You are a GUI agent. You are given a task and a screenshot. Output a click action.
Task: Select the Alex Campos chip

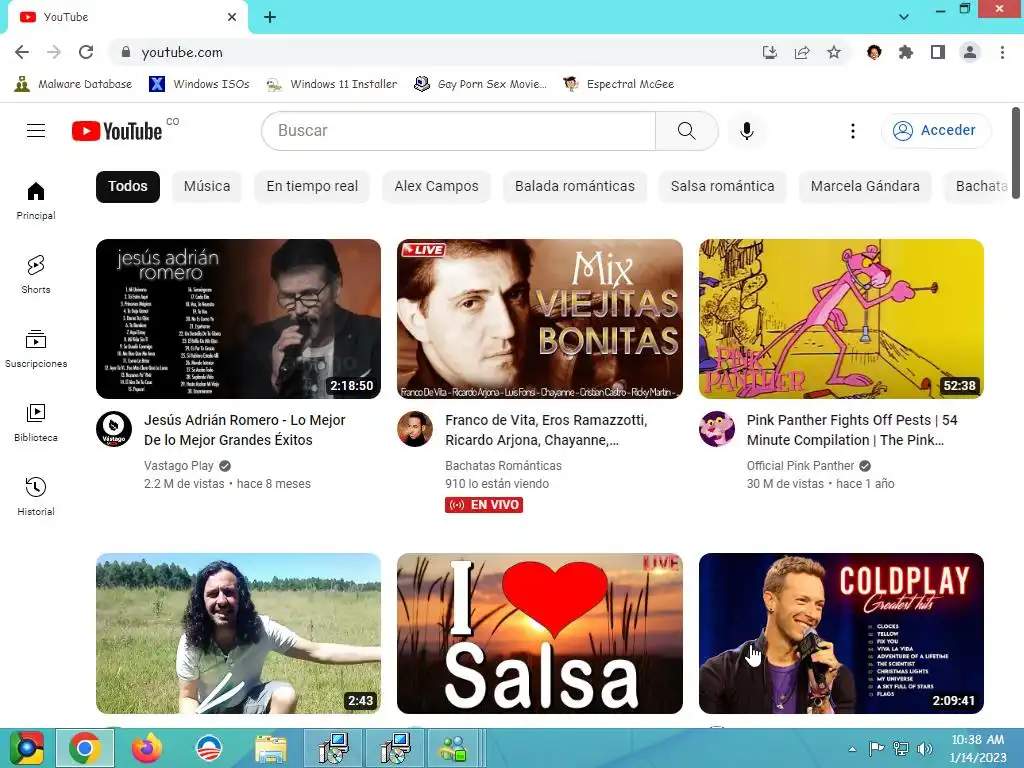[436, 186]
